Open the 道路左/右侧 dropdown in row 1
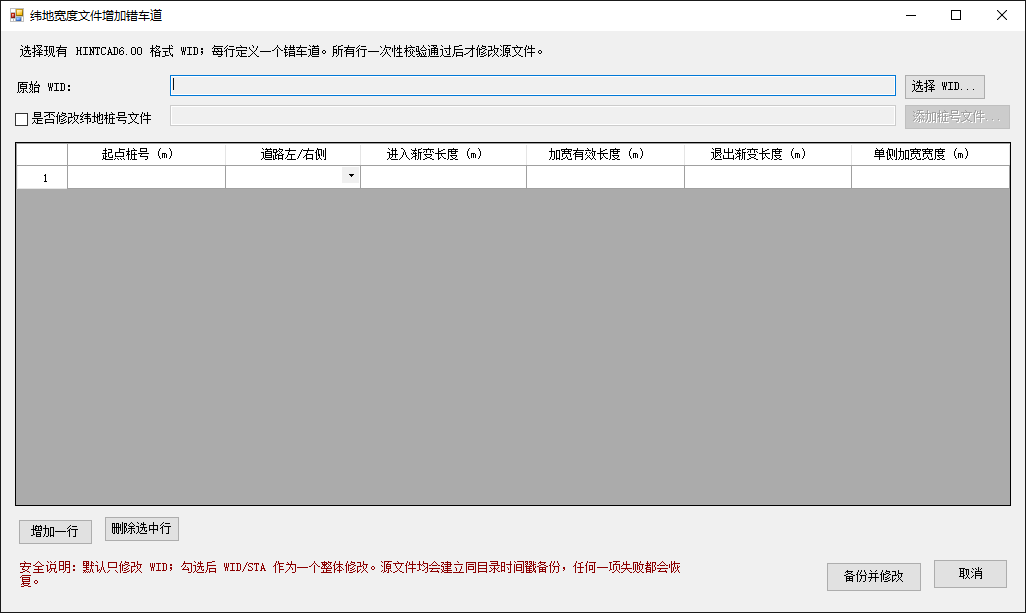Viewport: 1026px width, 613px height. click(351, 176)
